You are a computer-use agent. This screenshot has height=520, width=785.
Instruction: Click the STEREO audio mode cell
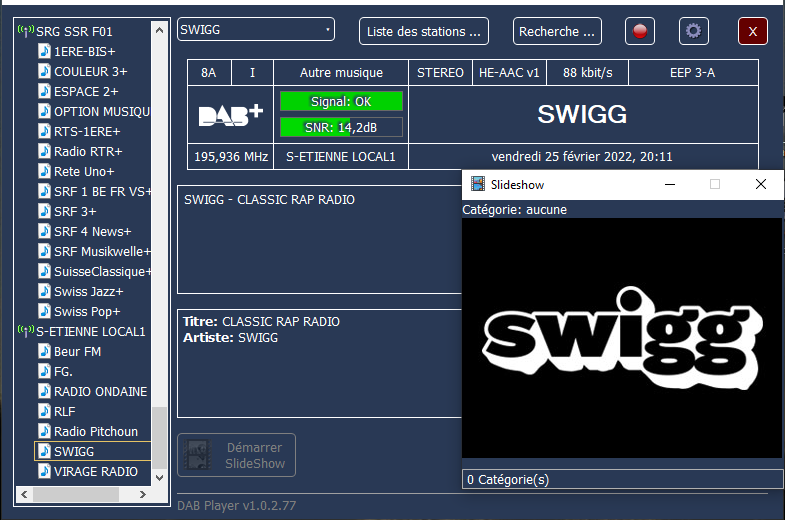[441, 73]
